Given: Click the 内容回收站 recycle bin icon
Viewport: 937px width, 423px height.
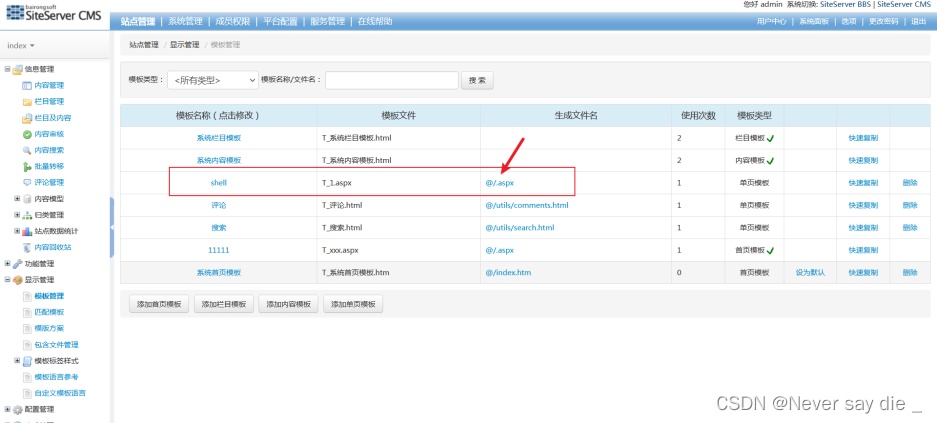Looking at the screenshot, I should pos(27,247).
